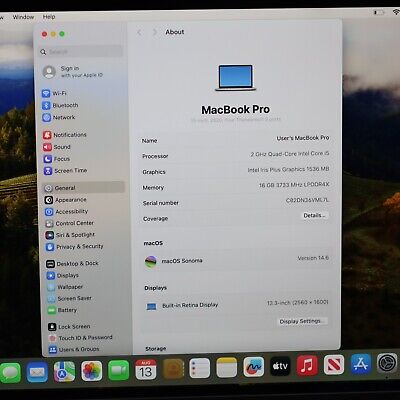This screenshot has width=400, height=400.
Task: Open Photos from the Dock
Action: point(92,371)
